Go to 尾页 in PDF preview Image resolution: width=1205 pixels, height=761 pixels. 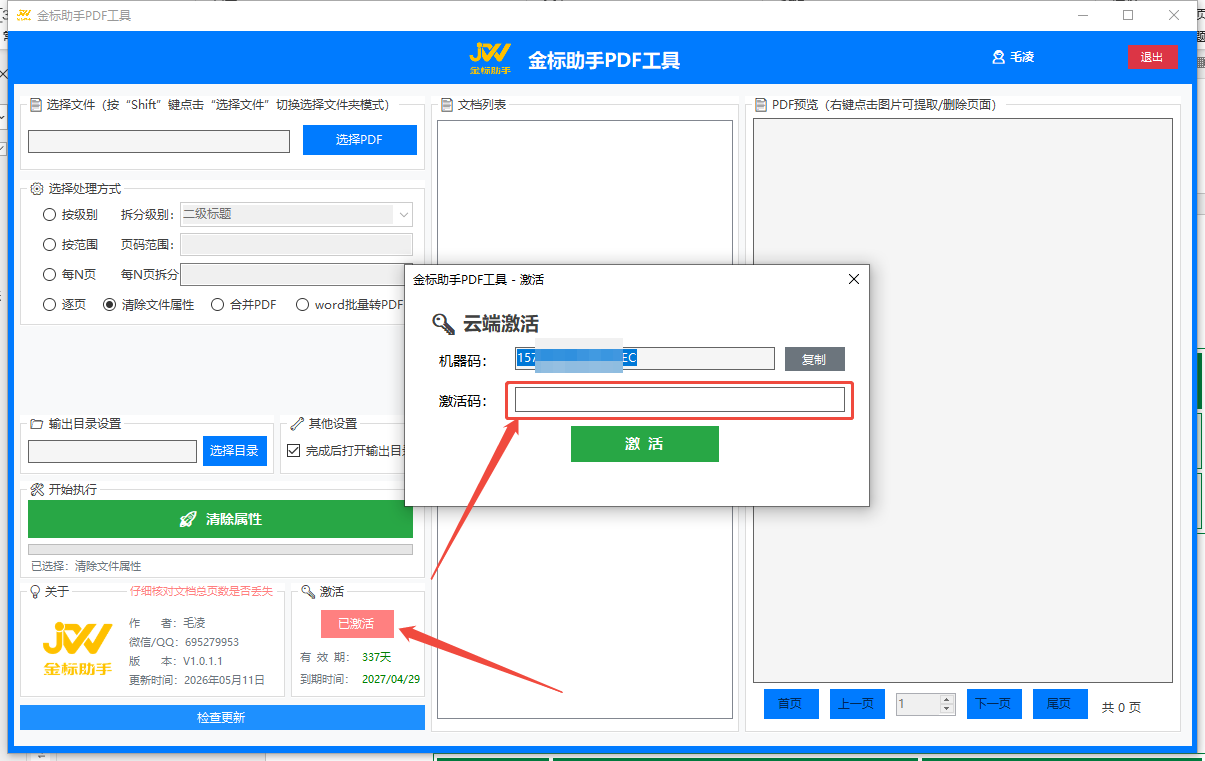point(1060,704)
